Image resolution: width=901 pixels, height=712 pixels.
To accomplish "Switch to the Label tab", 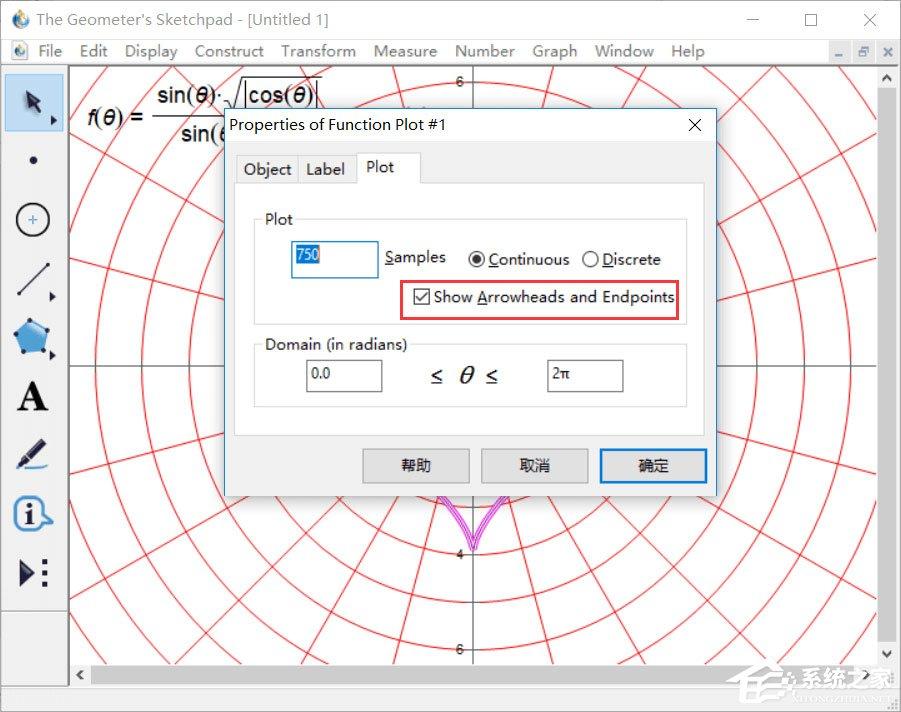I will point(325,169).
